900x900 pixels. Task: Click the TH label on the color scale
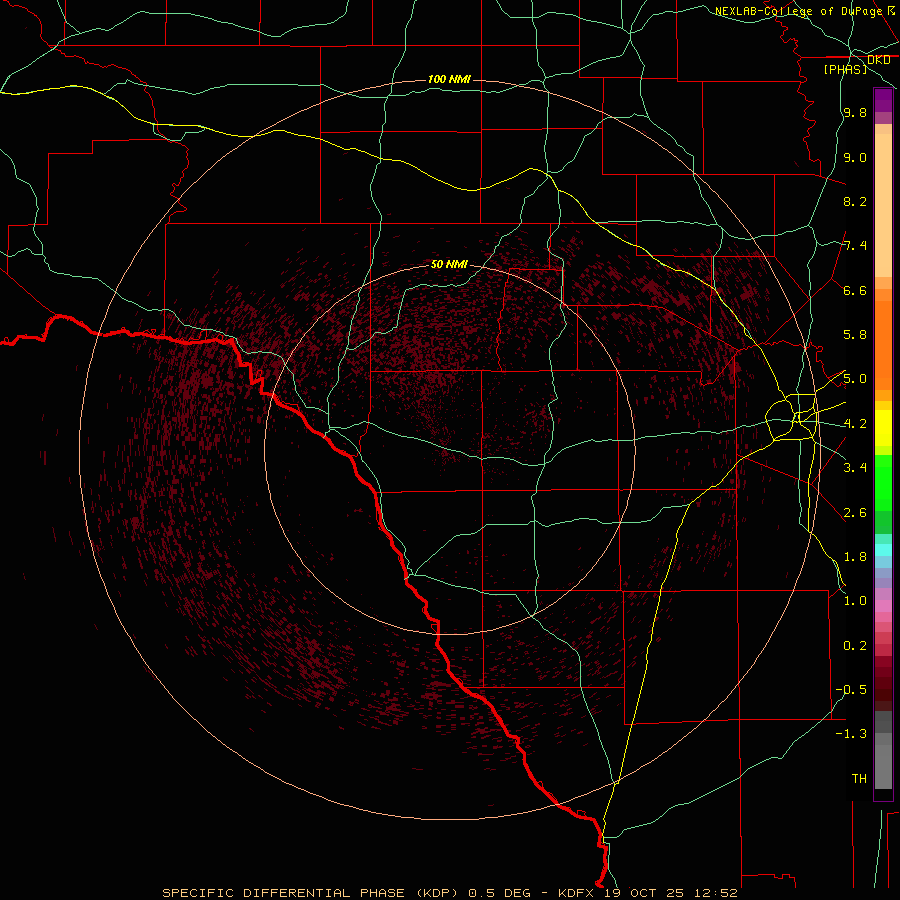coord(859,779)
